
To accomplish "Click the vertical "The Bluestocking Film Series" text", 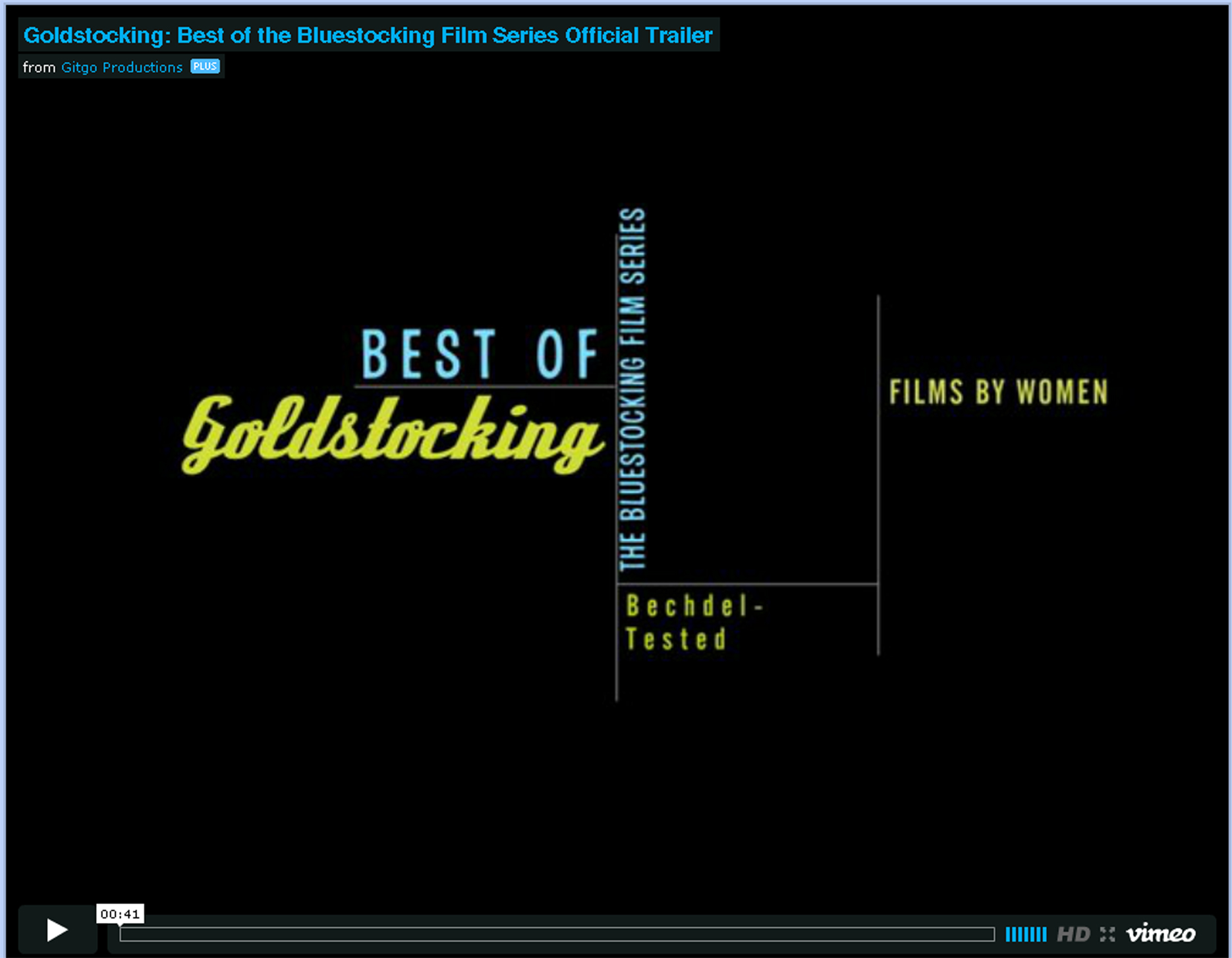I will pyautogui.click(x=632, y=389).
